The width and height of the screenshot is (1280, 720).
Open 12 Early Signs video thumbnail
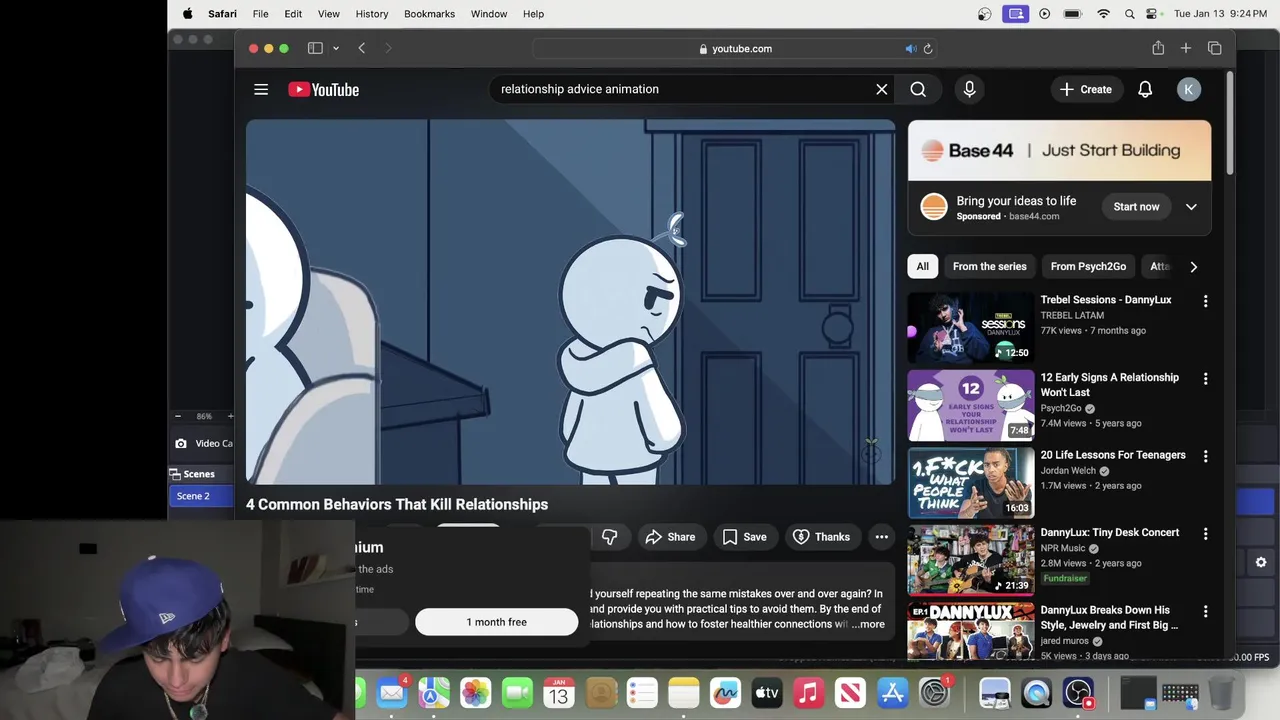[971, 406]
